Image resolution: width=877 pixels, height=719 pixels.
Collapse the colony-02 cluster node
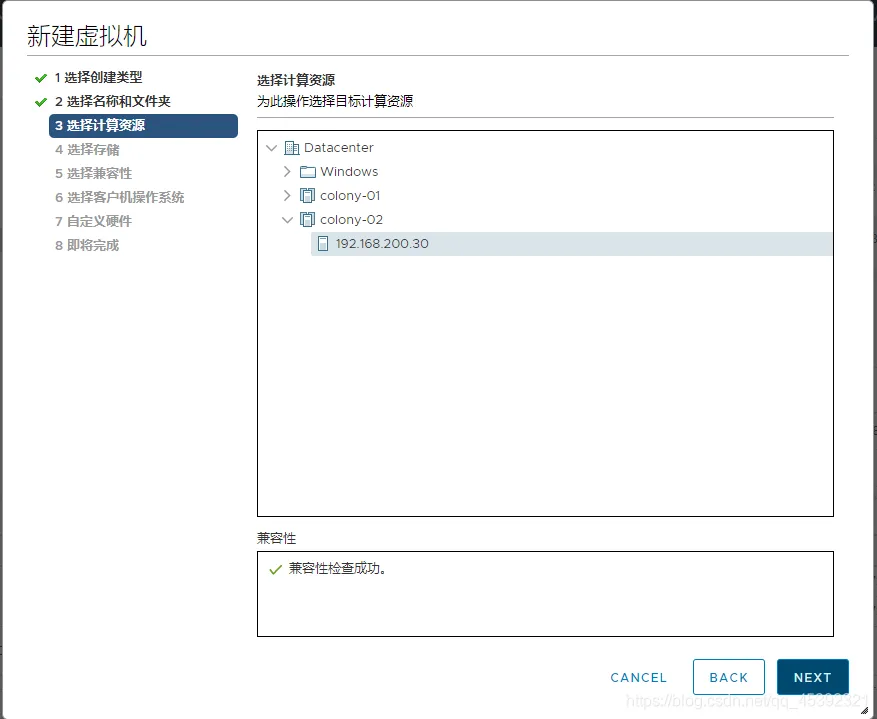(287, 220)
